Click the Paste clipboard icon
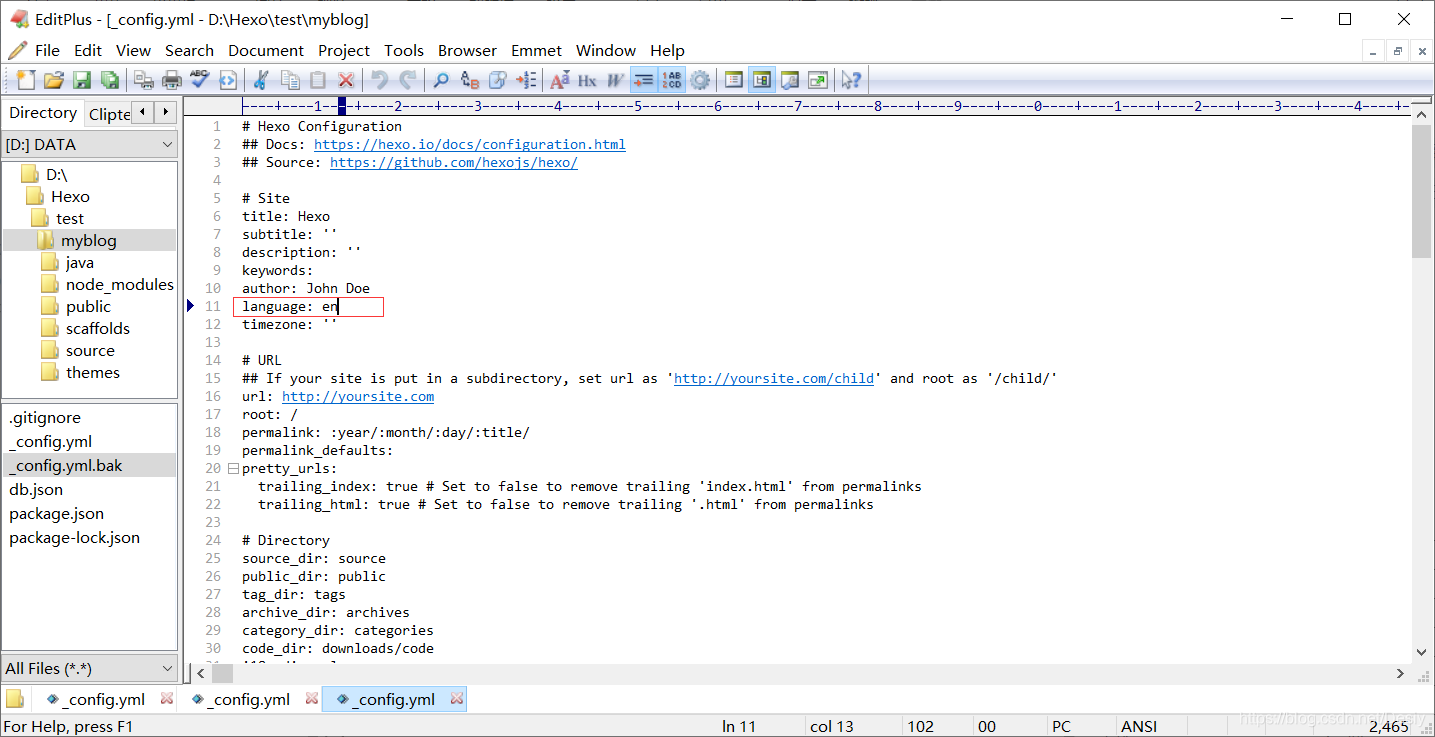 pos(318,80)
